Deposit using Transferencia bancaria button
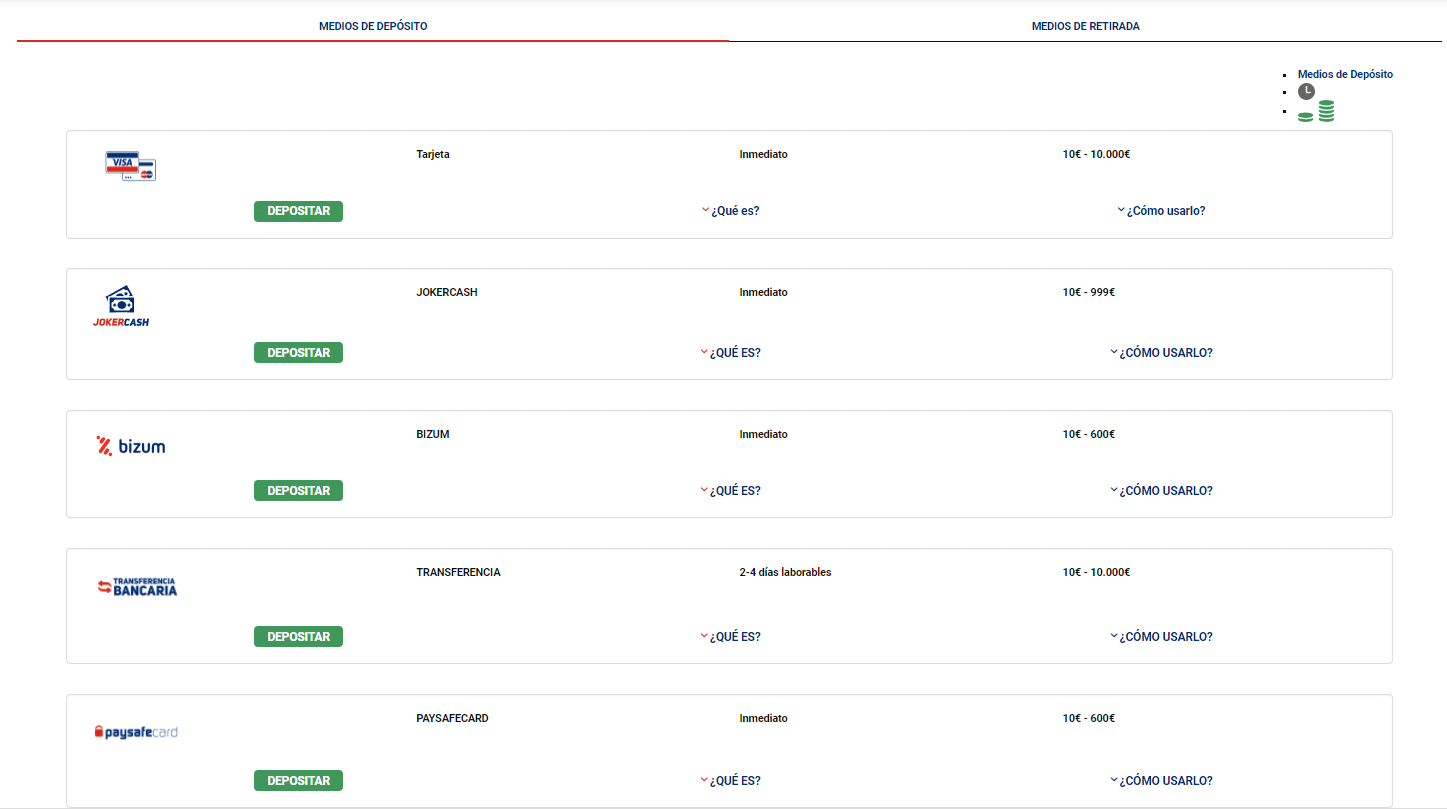The image size is (1447, 809). [x=298, y=637]
